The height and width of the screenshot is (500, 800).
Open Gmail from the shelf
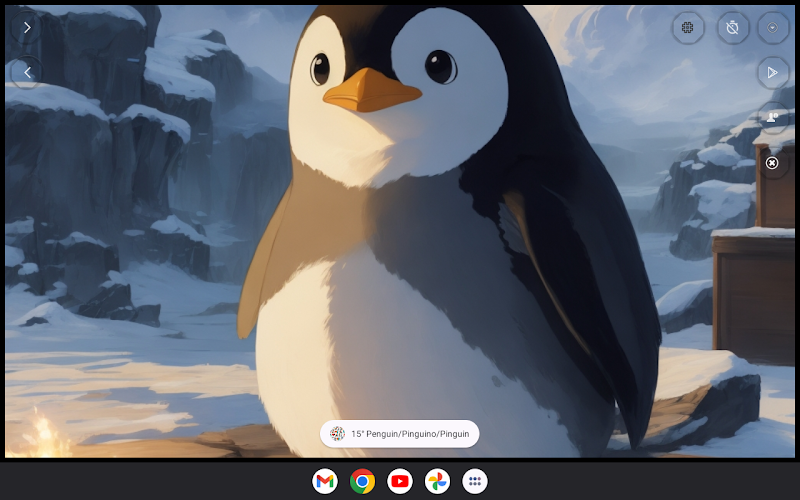325,481
